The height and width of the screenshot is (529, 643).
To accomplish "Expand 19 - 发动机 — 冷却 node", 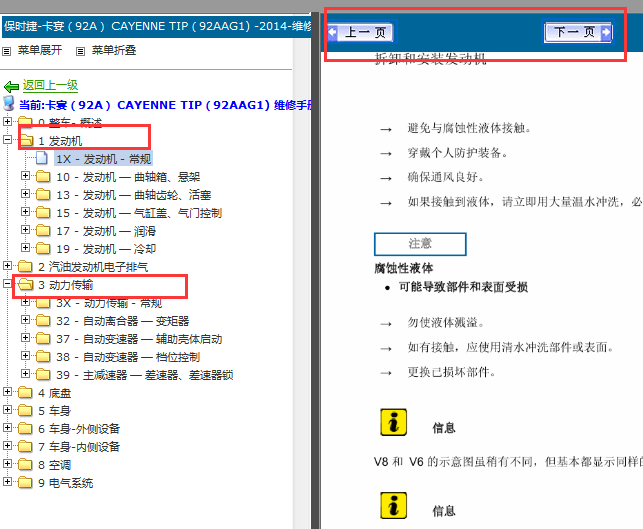I will (x=25, y=248).
